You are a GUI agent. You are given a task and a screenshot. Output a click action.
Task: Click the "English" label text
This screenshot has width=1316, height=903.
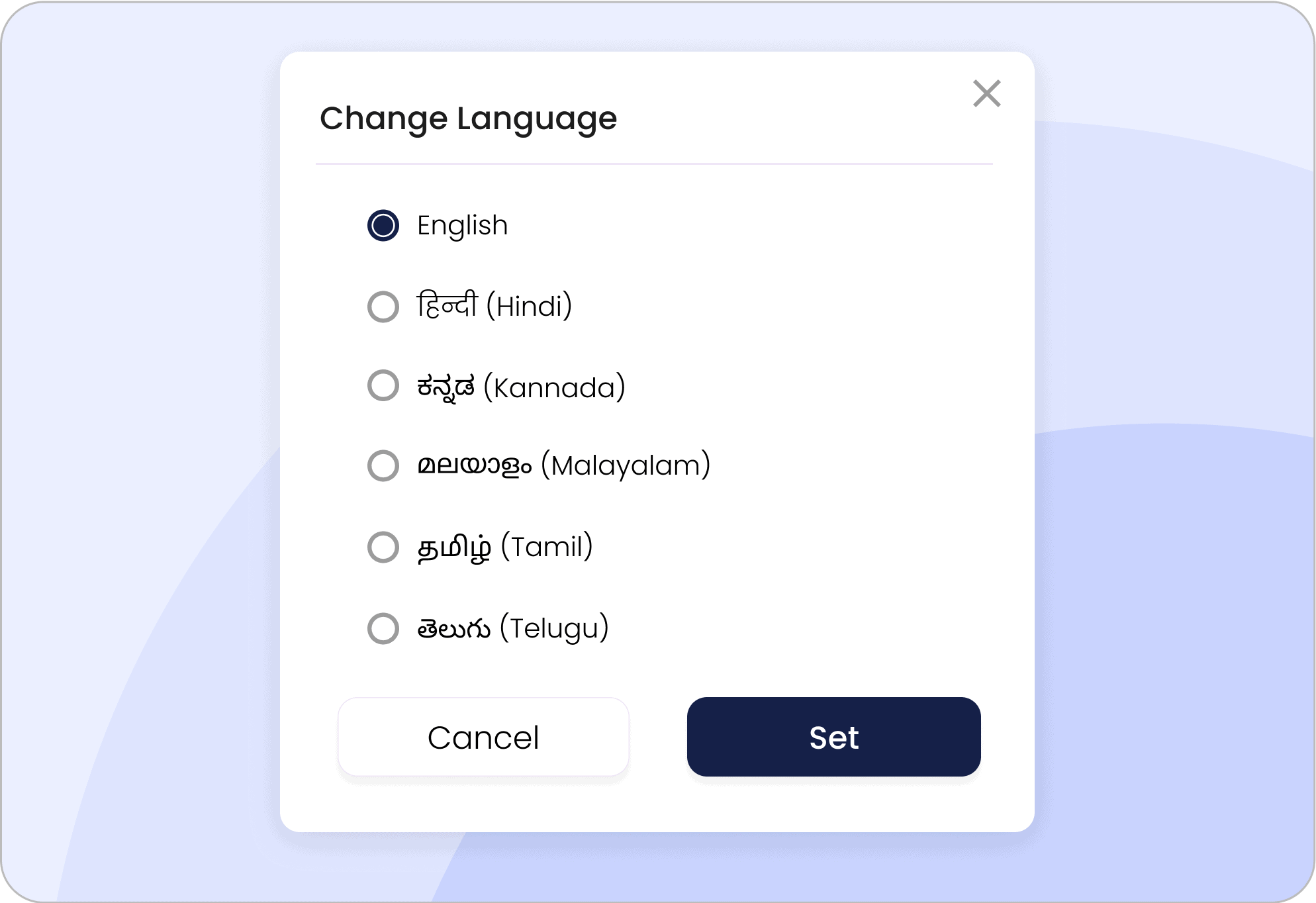[462, 226]
